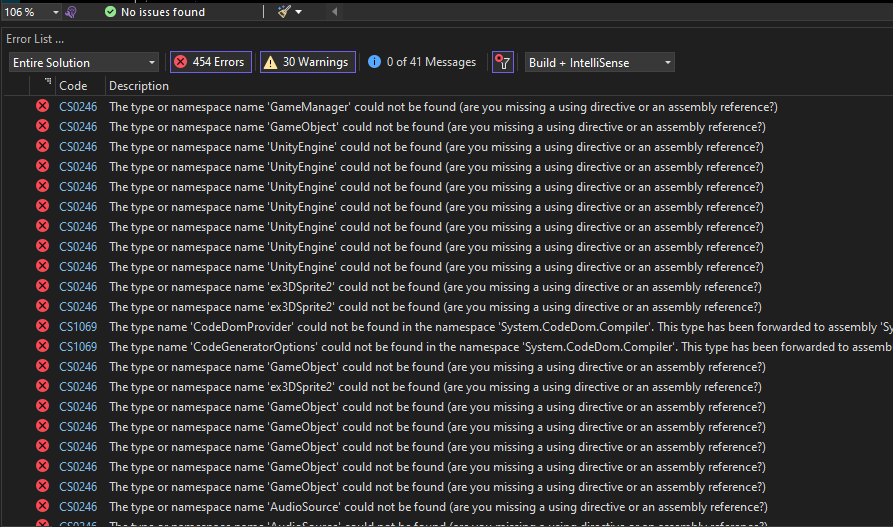This screenshot has height=527, width=893.
Task: Click the error icon of first ex3DSprite2 row
Action: (42, 287)
